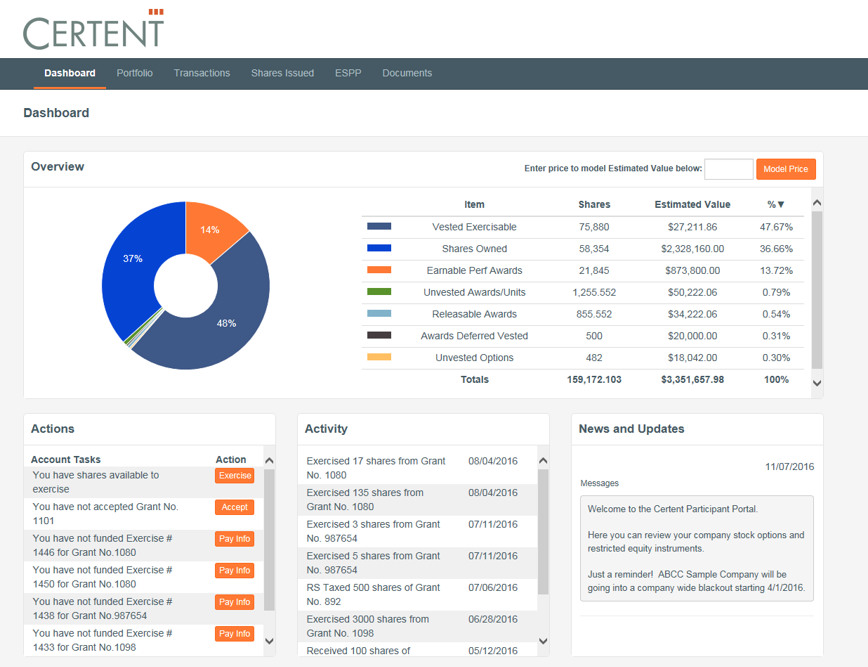Click the Account Tasks column header

(66, 459)
